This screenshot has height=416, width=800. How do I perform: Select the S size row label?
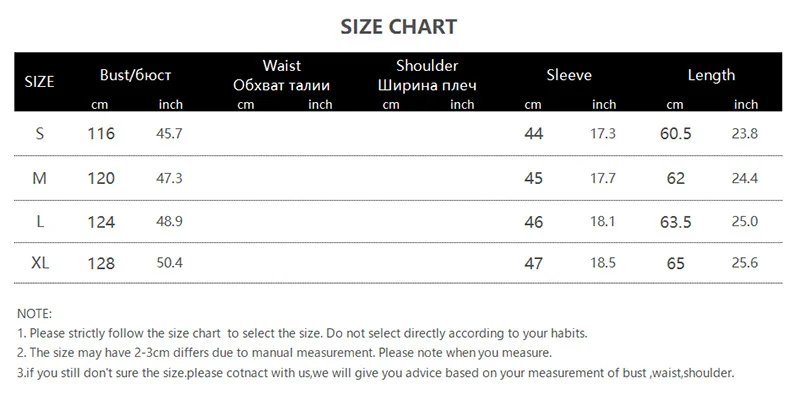pos(40,133)
